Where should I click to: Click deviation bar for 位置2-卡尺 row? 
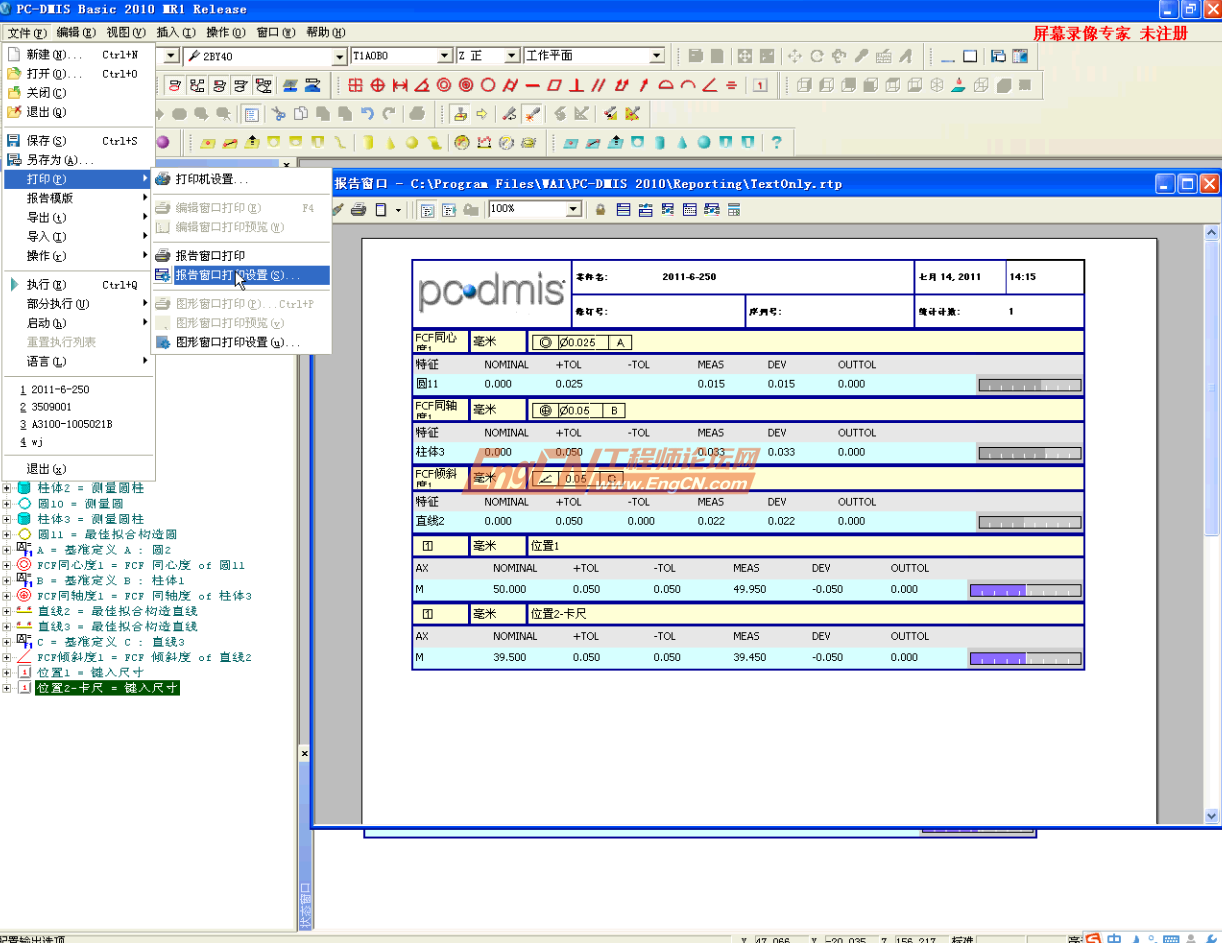click(x=1025, y=658)
